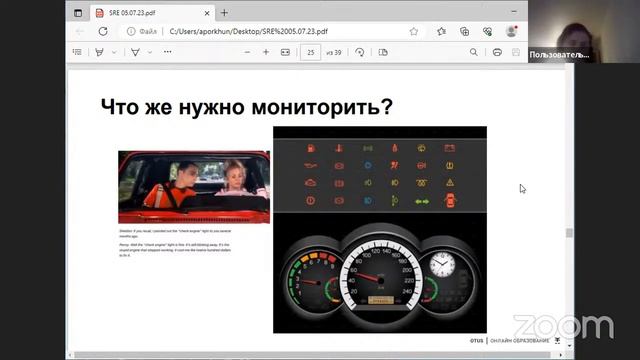Minimize the browser window

[514, 11]
